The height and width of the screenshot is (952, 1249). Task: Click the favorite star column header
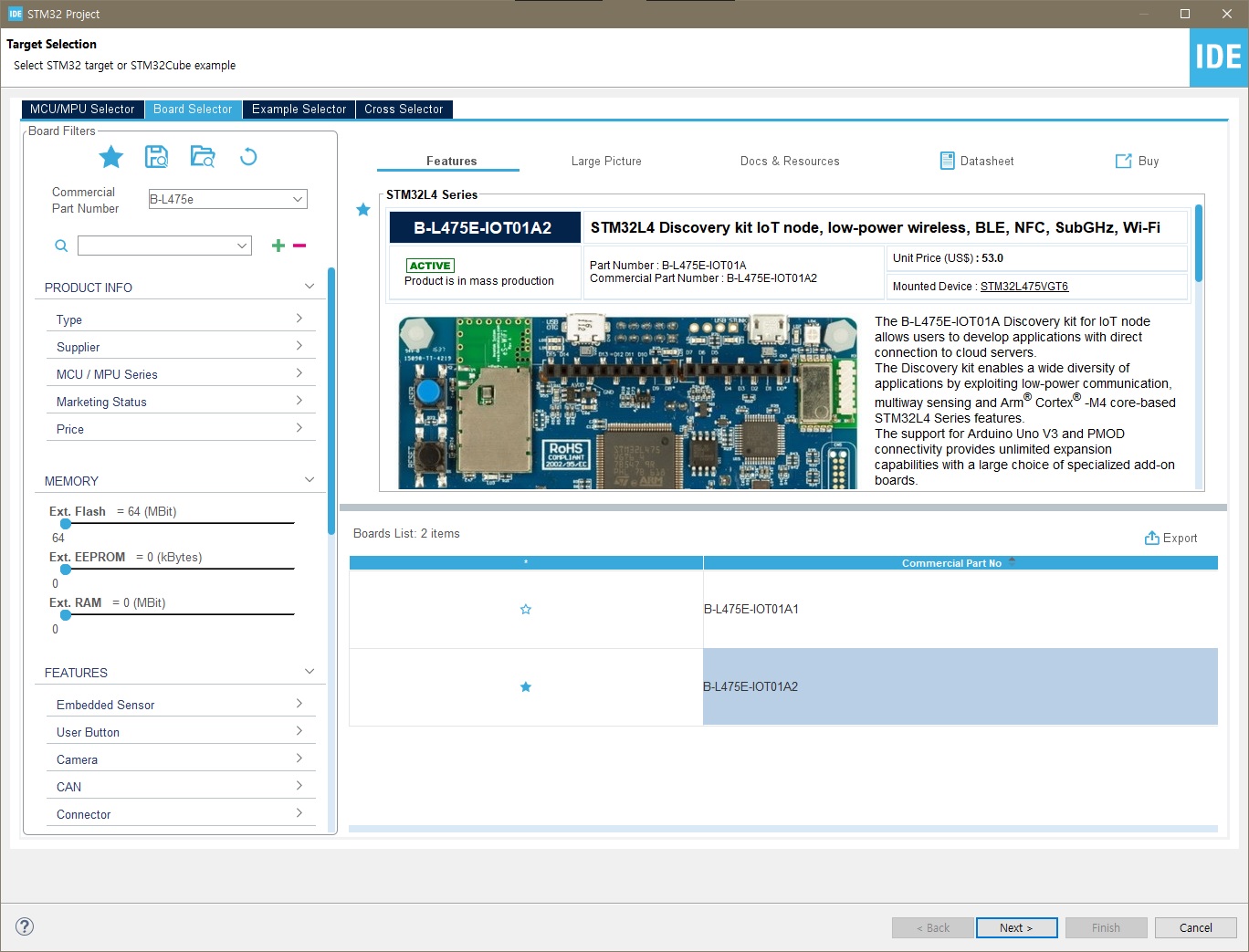coord(526,563)
